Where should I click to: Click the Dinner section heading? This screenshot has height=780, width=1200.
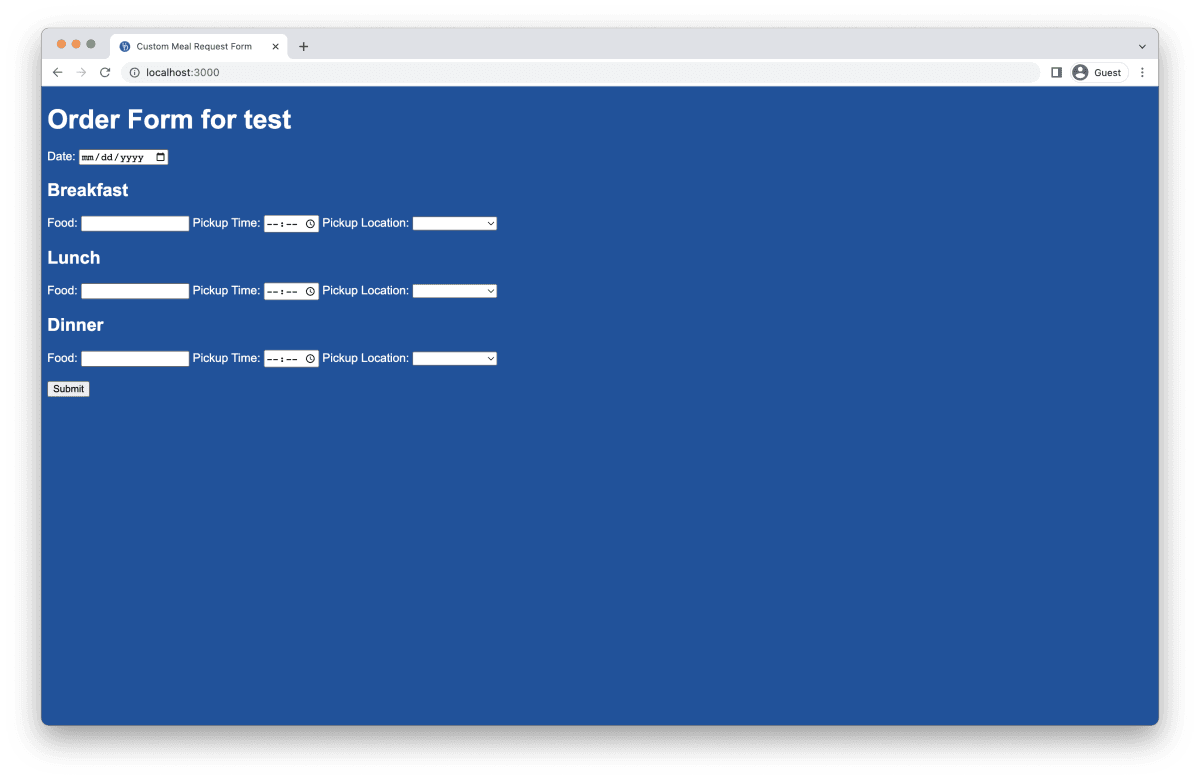(75, 325)
